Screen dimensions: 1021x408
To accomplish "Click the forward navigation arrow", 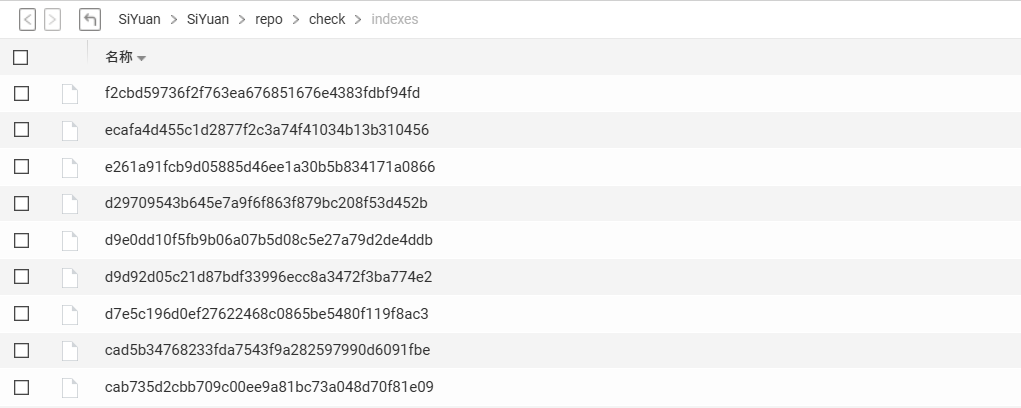I will (52, 19).
